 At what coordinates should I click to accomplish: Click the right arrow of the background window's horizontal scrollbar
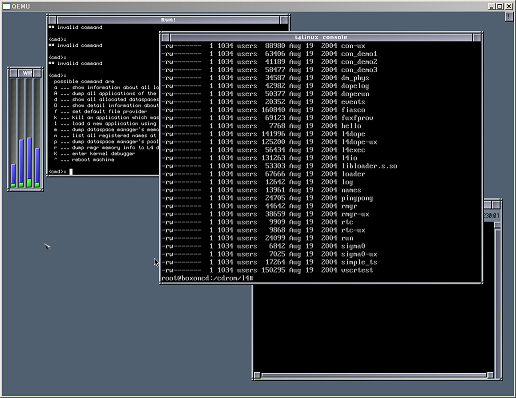[490, 375]
